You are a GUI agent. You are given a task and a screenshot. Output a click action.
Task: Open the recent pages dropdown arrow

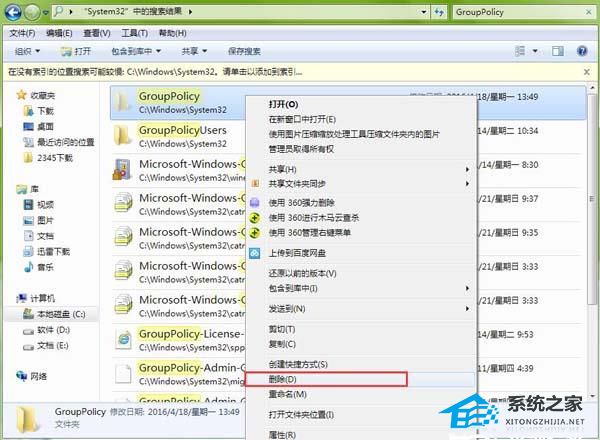tap(46, 13)
